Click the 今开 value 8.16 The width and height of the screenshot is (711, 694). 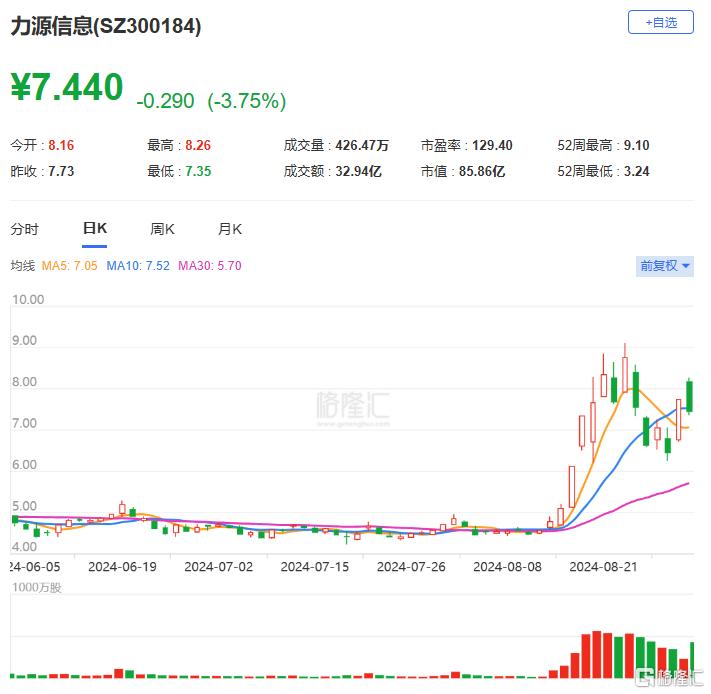(61, 146)
